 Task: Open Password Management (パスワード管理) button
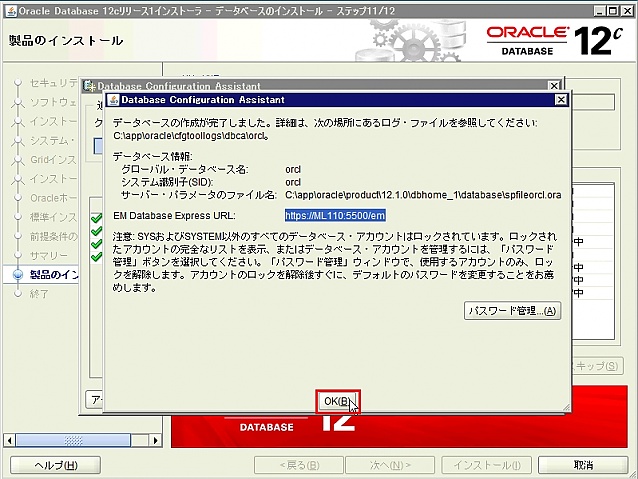click(512, 311)
